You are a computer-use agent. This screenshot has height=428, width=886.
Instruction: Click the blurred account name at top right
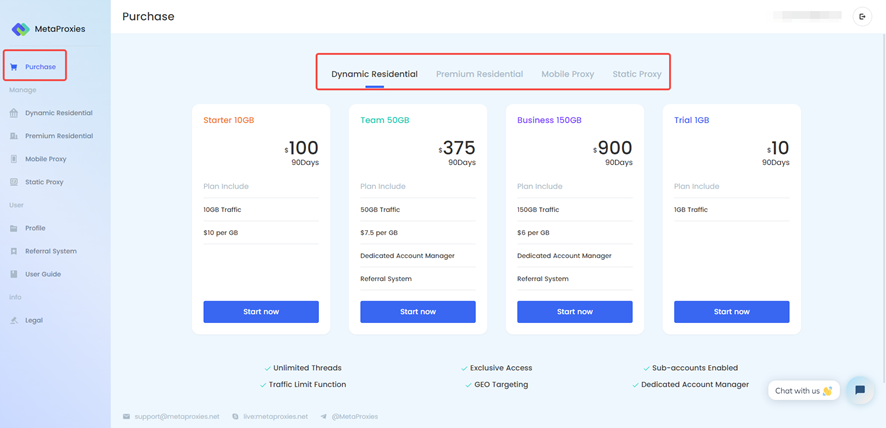coord(808,16)
